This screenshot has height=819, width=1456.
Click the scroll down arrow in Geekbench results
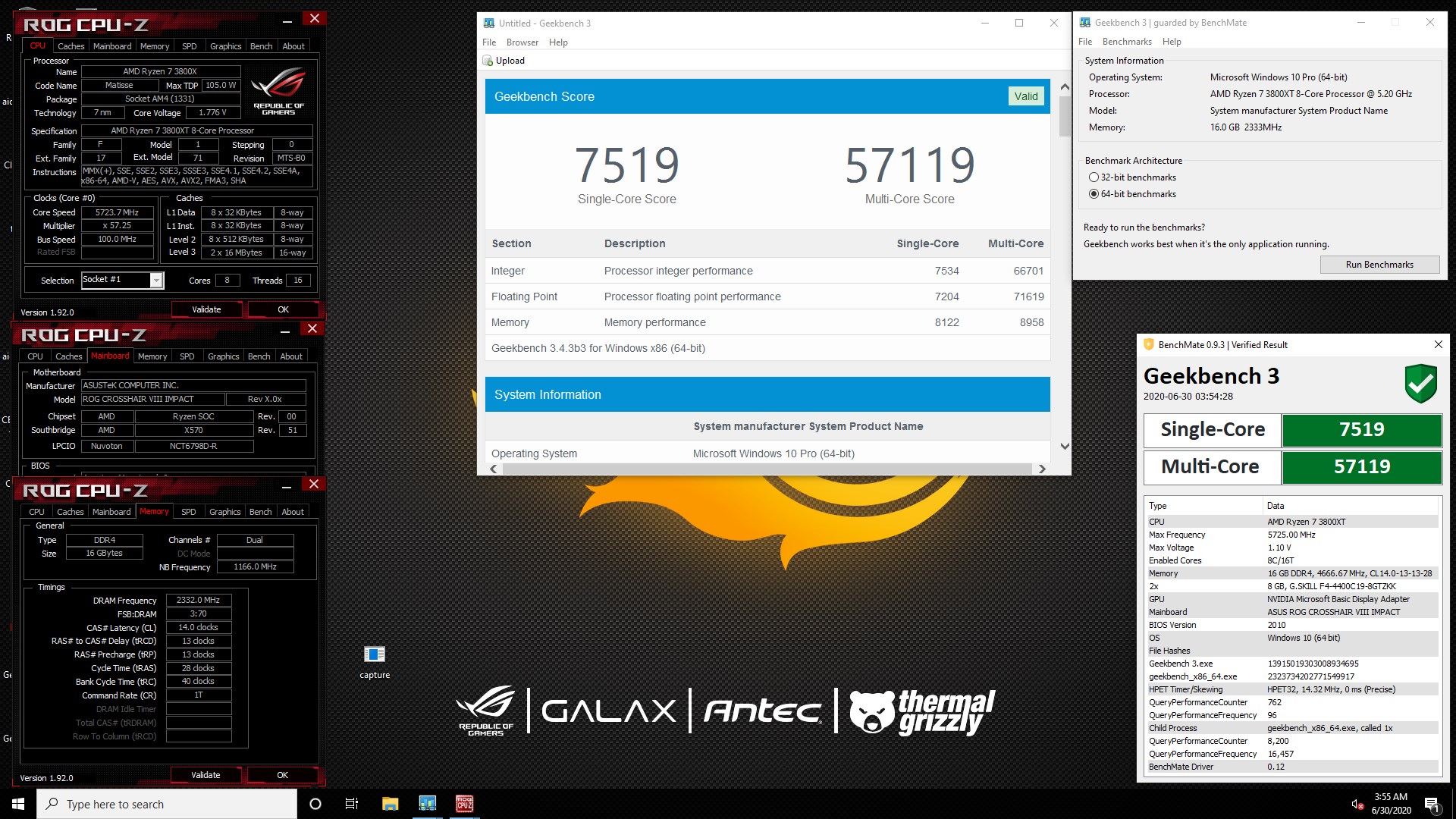[1065, 446]
